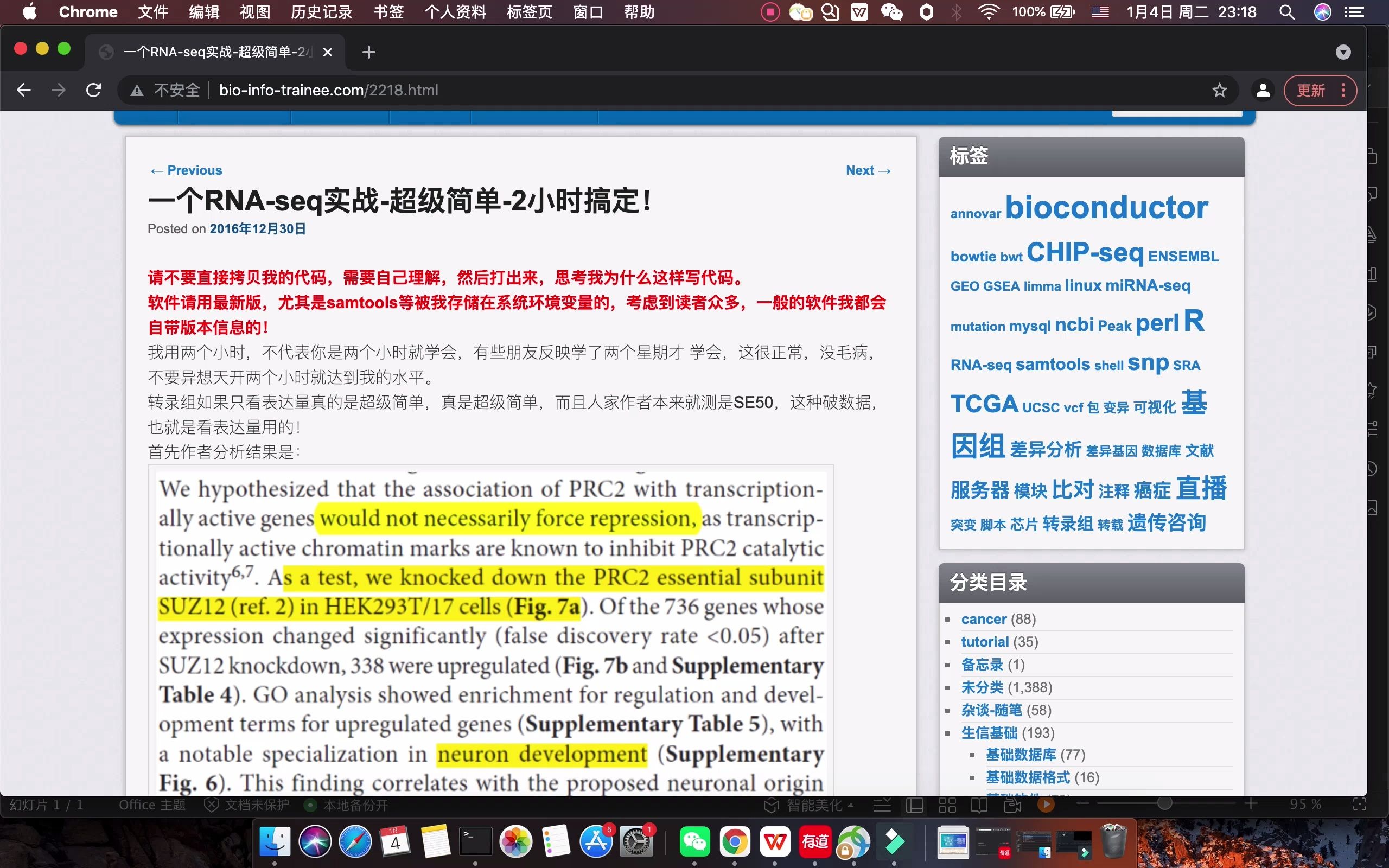Launch Terminal from the Dock
This screenshot has height=868, width=1389.
pyautogui.click(x=475, y=840)
